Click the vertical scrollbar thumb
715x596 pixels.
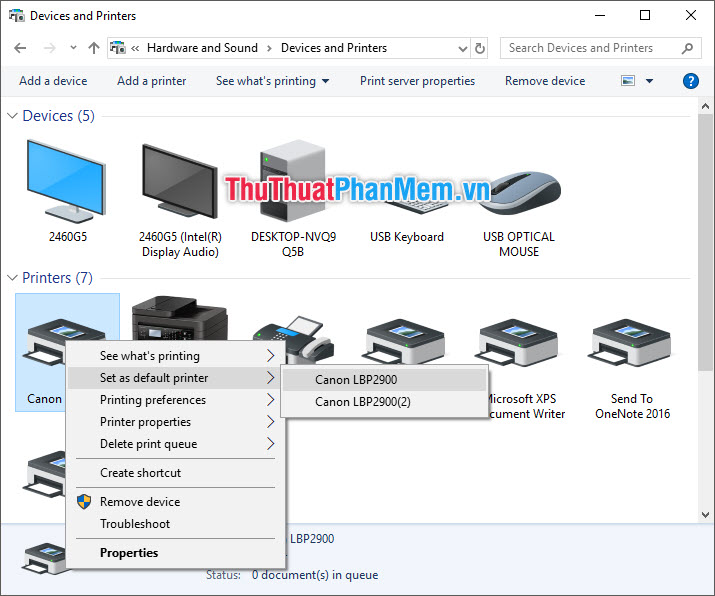tap(705, 243)
